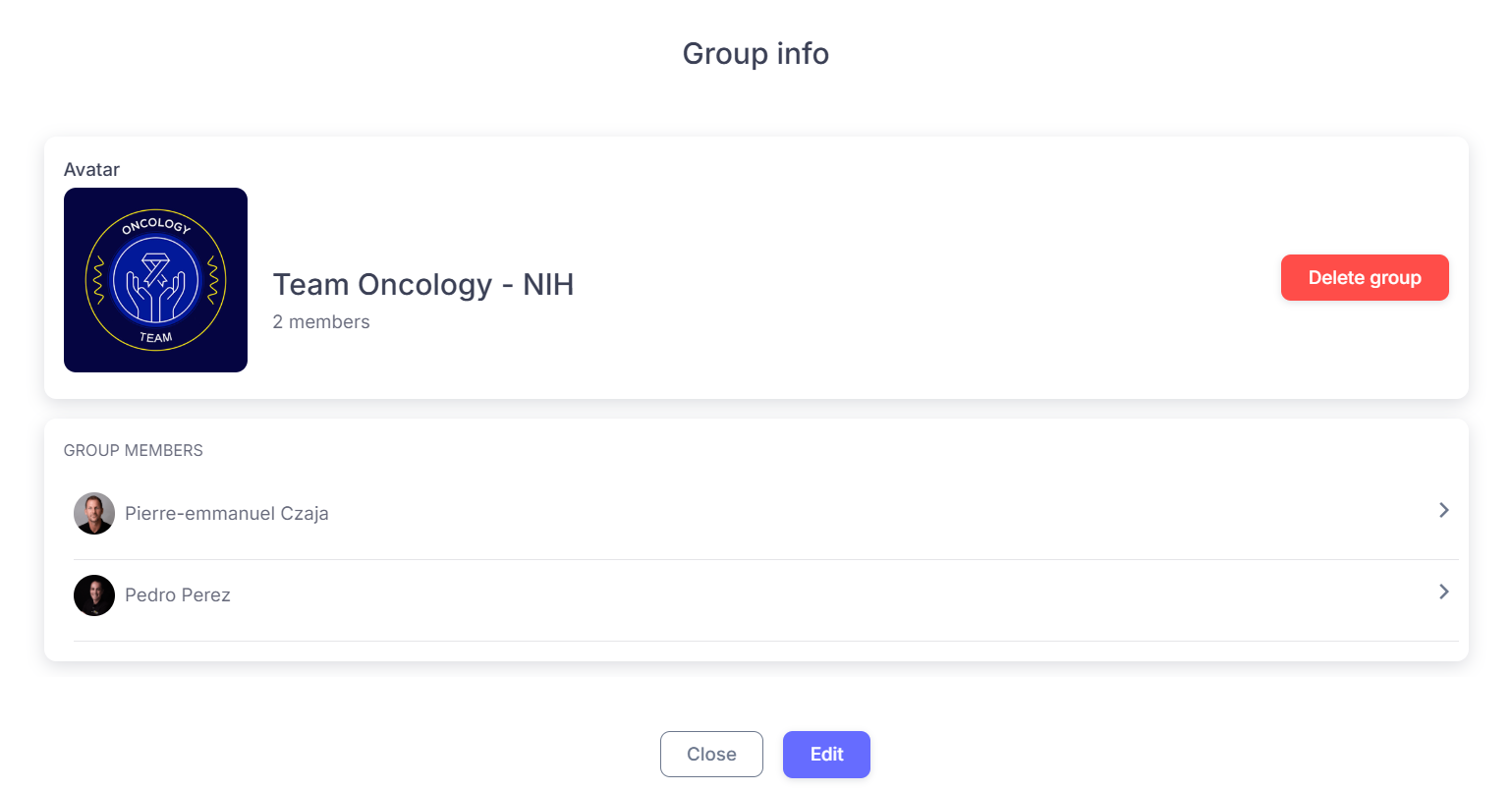Viewport: 1512px width, 791px height.
Task: Click the left yellow zigzag in the avatar
Action: click(x=97, y=280)
